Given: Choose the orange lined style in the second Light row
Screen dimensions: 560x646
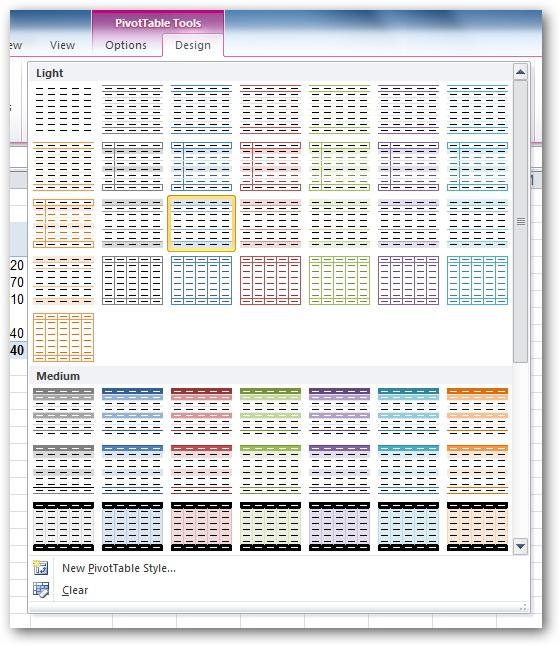Looking at the screenshot, I should click(63, 166).
